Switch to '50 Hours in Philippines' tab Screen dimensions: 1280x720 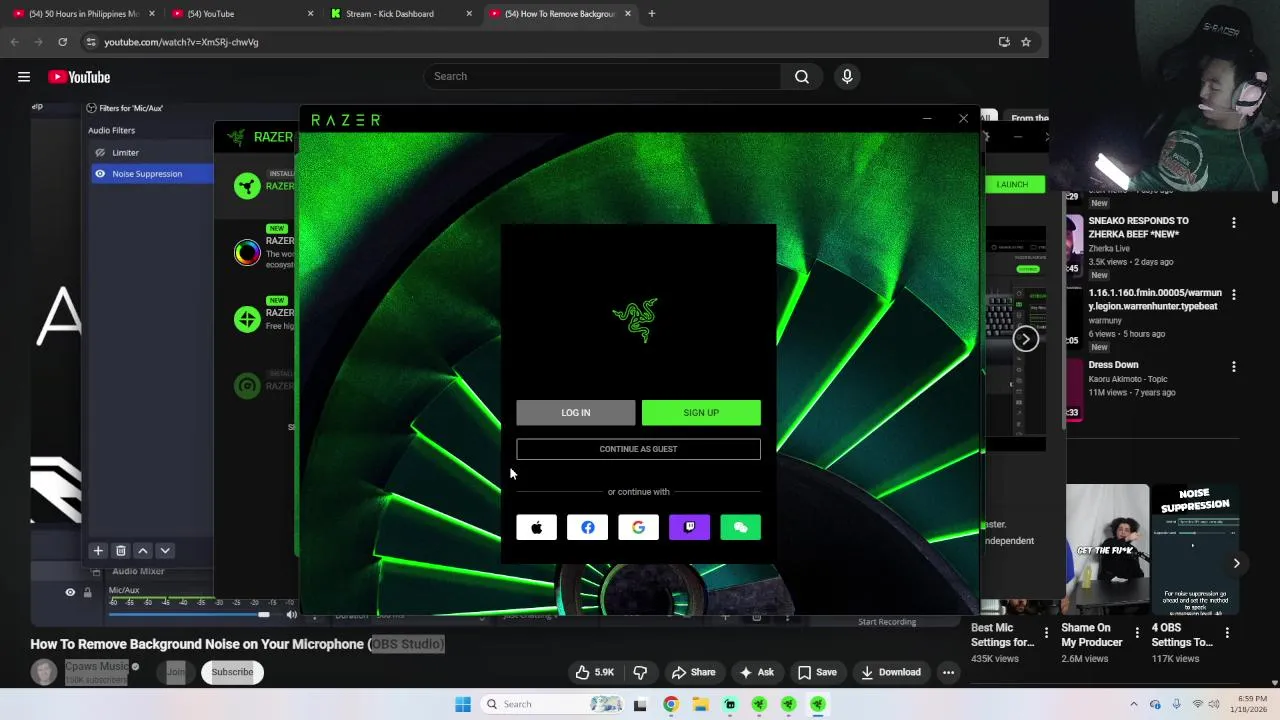pyautogui.click(x=83, y=14)
